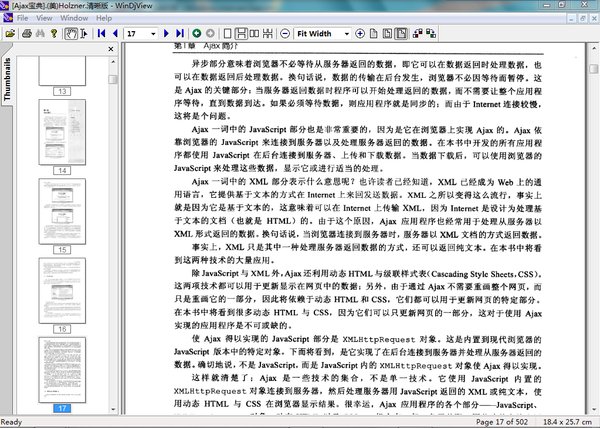
Task: Close the thumbnails sidebar panel
Action: click(111, 49)
